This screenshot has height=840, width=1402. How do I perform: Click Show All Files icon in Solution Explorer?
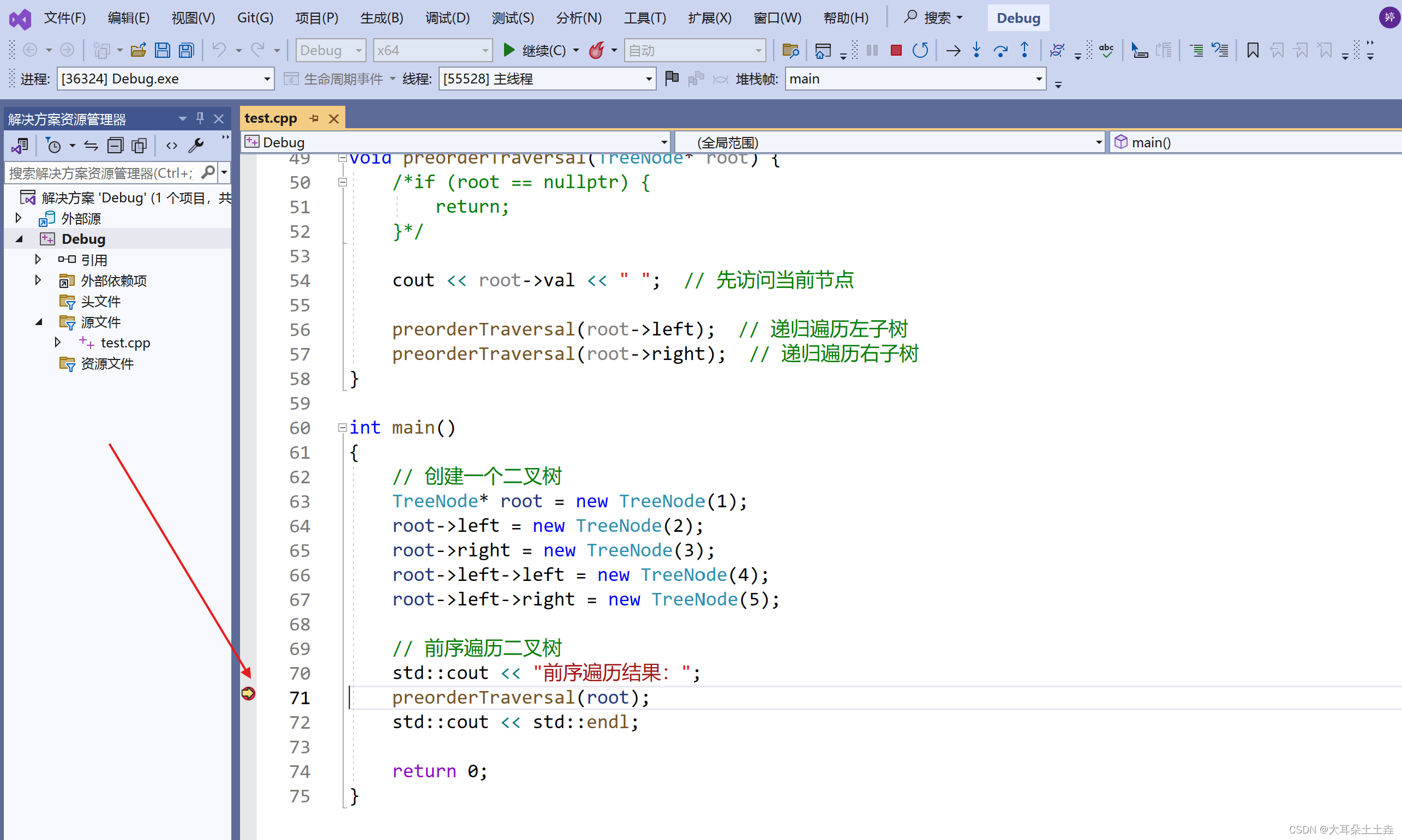coord(139,146)
